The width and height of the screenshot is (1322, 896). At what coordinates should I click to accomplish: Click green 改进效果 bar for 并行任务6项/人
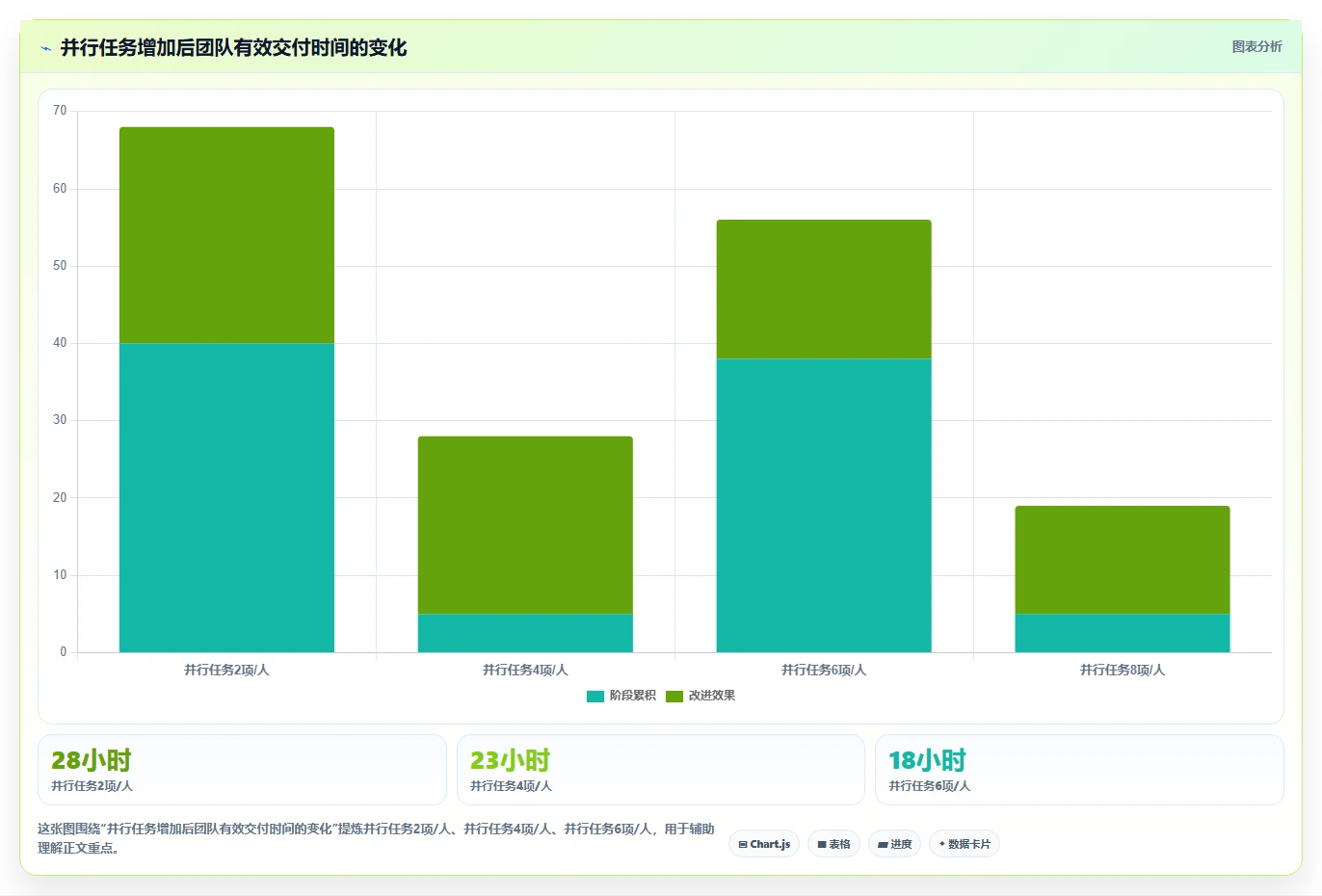click(824, 289)
